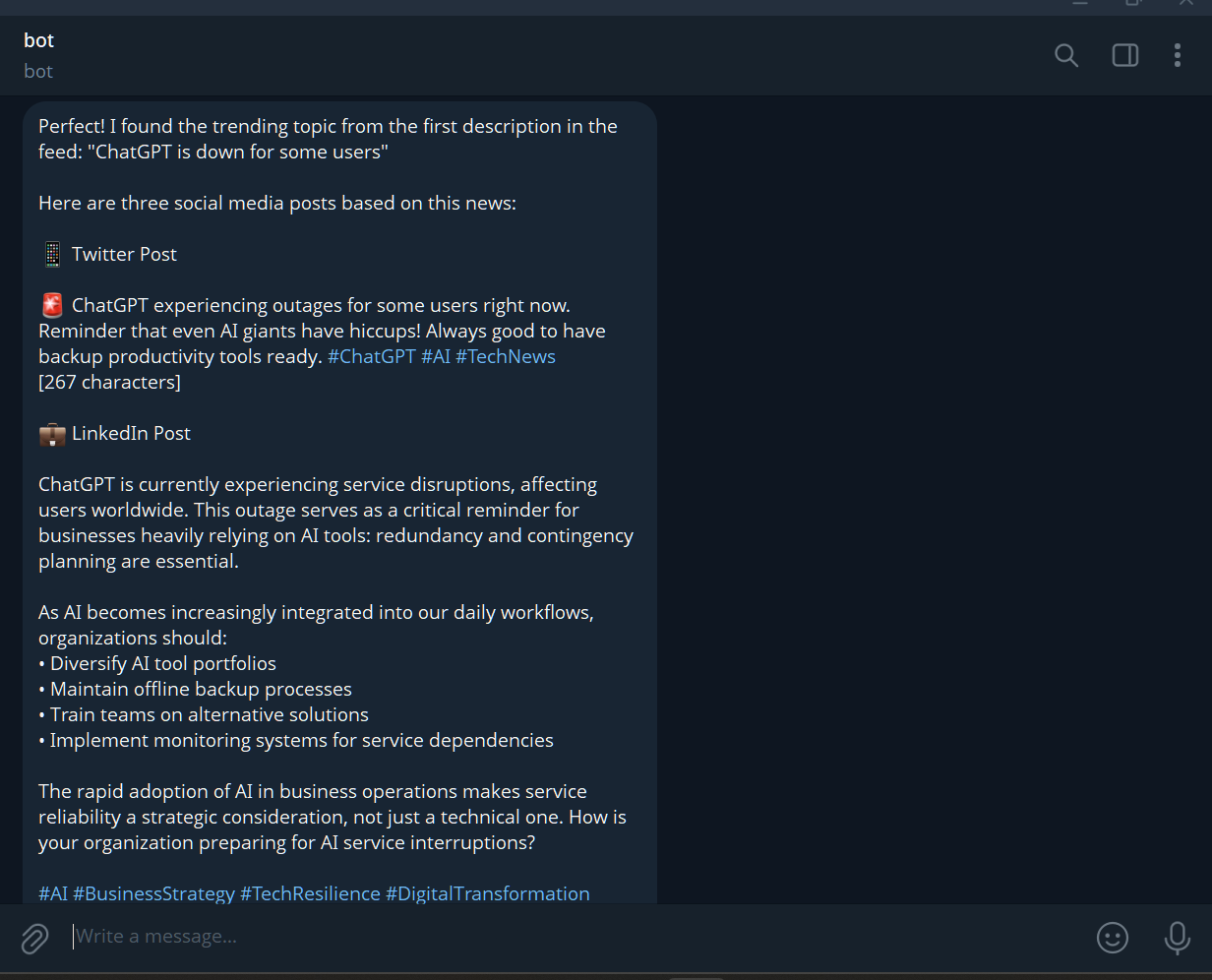Click the #AI hashtag in Twitter post
This screenshot has width=1212, height=980.
[x=436, y=356]
